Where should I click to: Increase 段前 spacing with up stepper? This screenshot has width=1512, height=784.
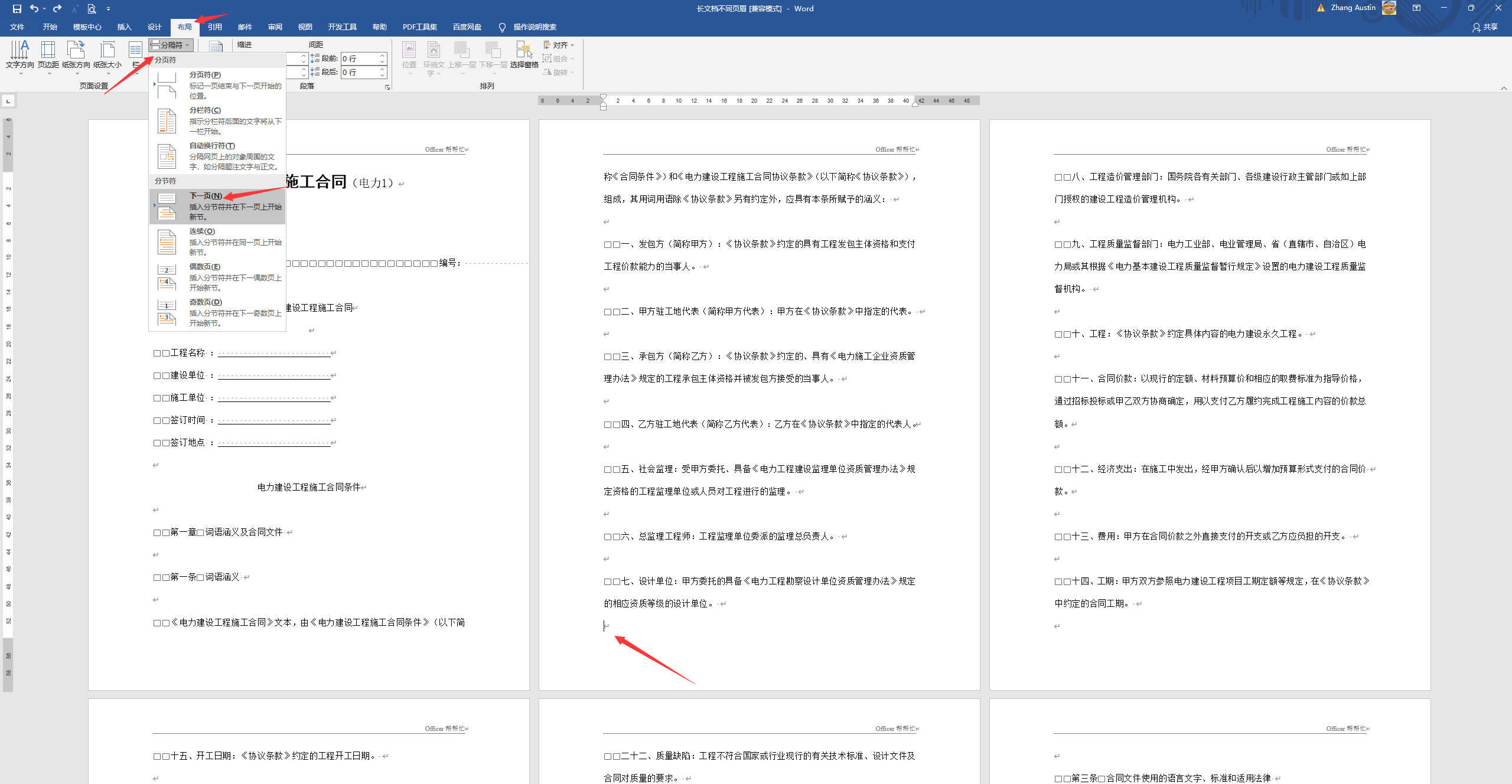point(382,55)
